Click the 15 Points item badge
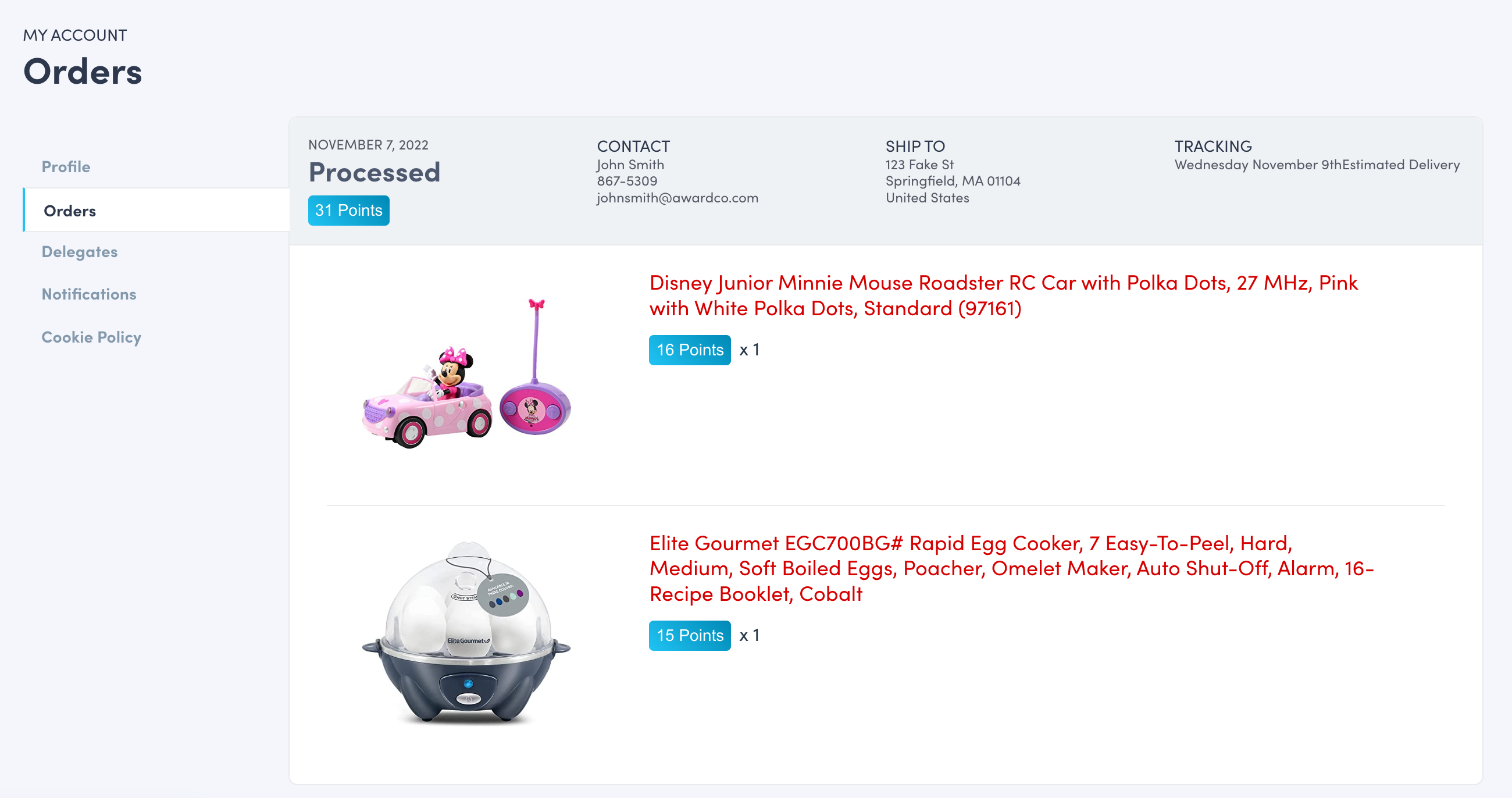Screen dimensions: 1512x798 click(x=689, y=635)
